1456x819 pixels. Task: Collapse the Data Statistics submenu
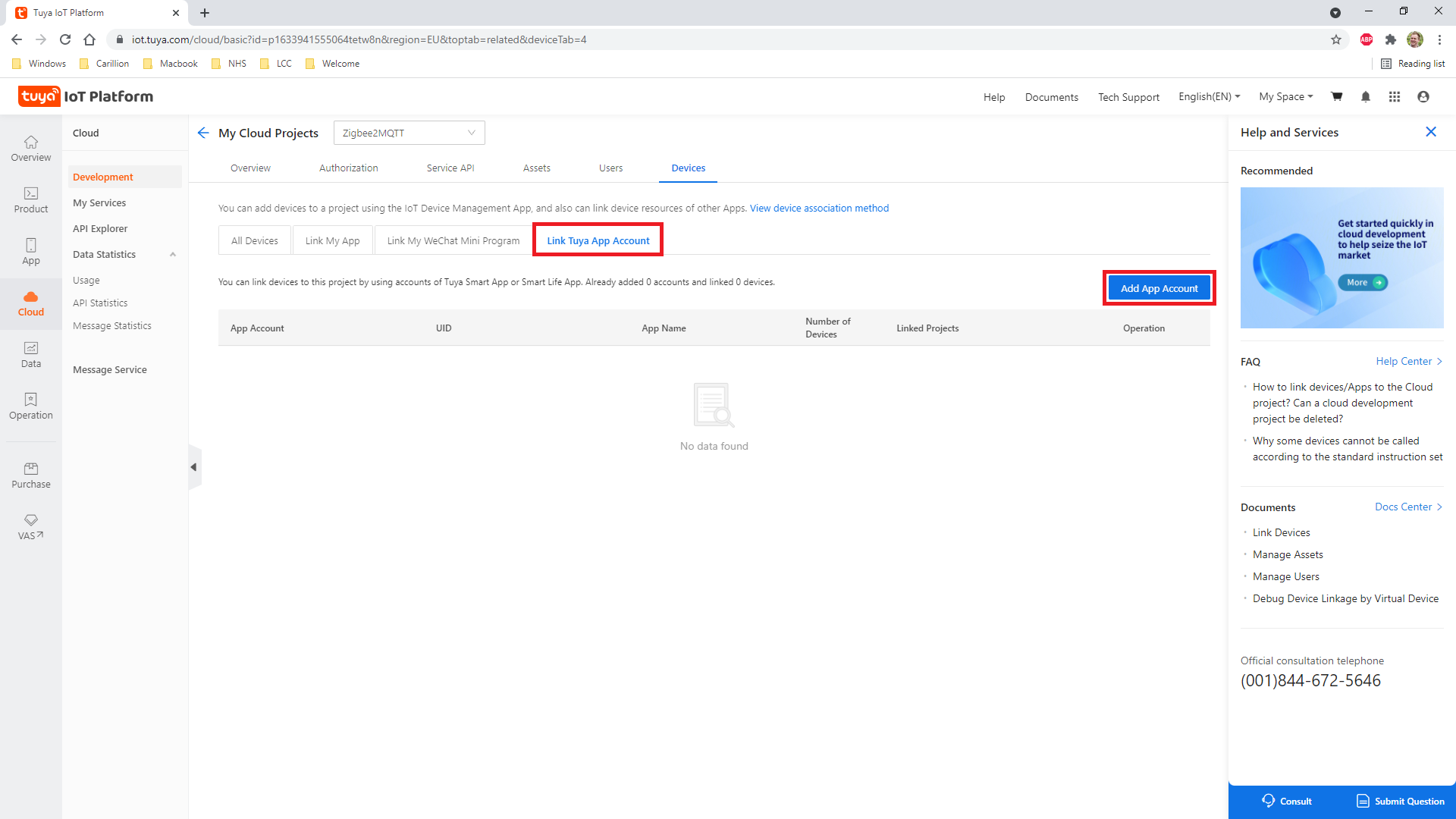(x=173, y=255)
